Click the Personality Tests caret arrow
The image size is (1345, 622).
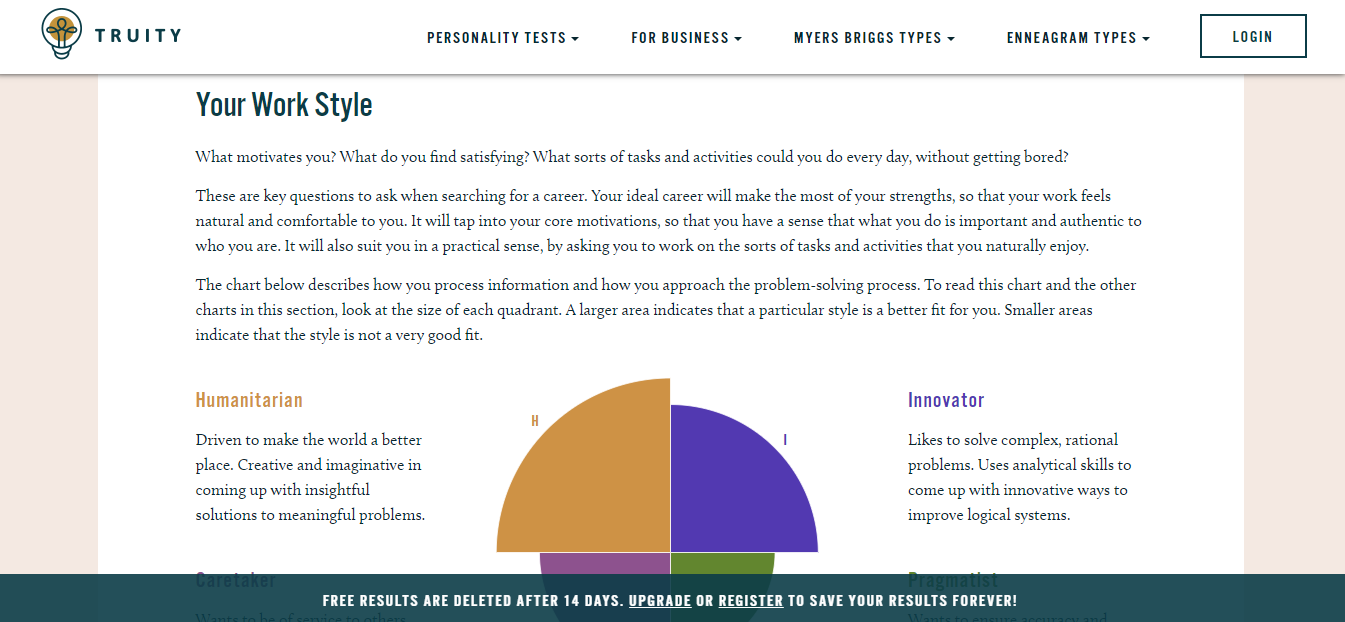point(575,39)
